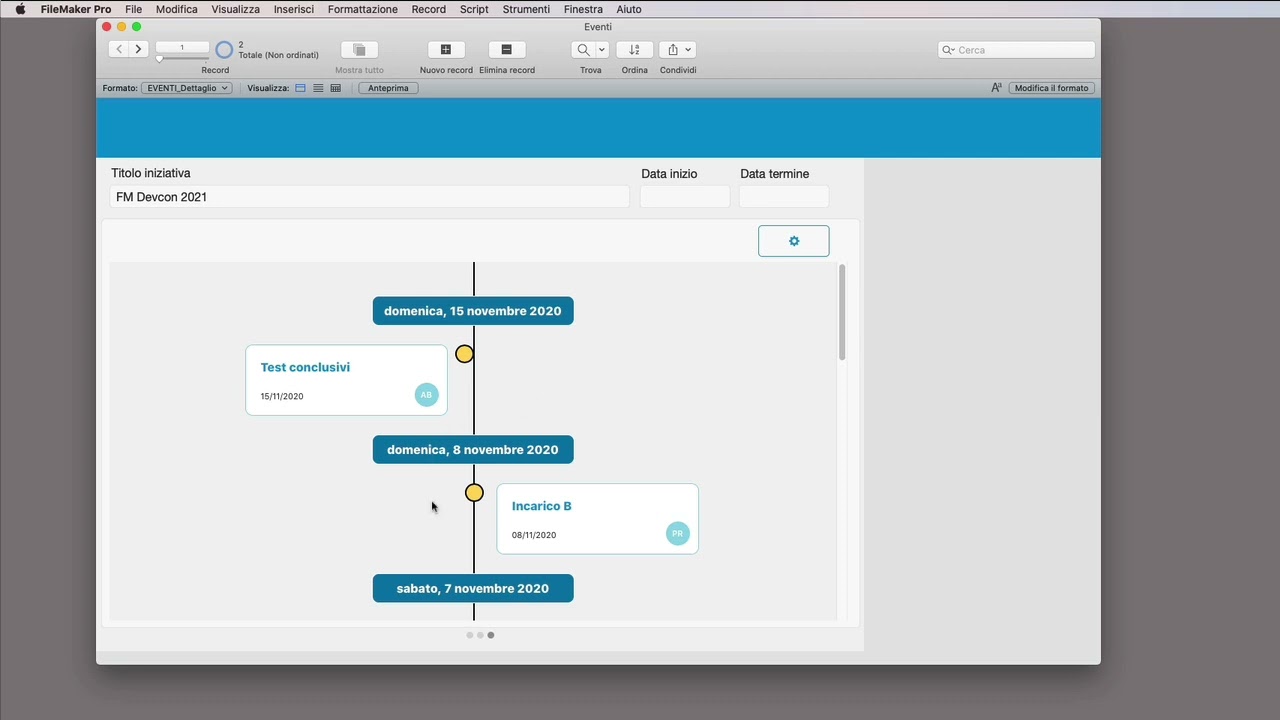The image size is (1280, 720).
Task: Click the gear settings button
Action: pos(794,241)
